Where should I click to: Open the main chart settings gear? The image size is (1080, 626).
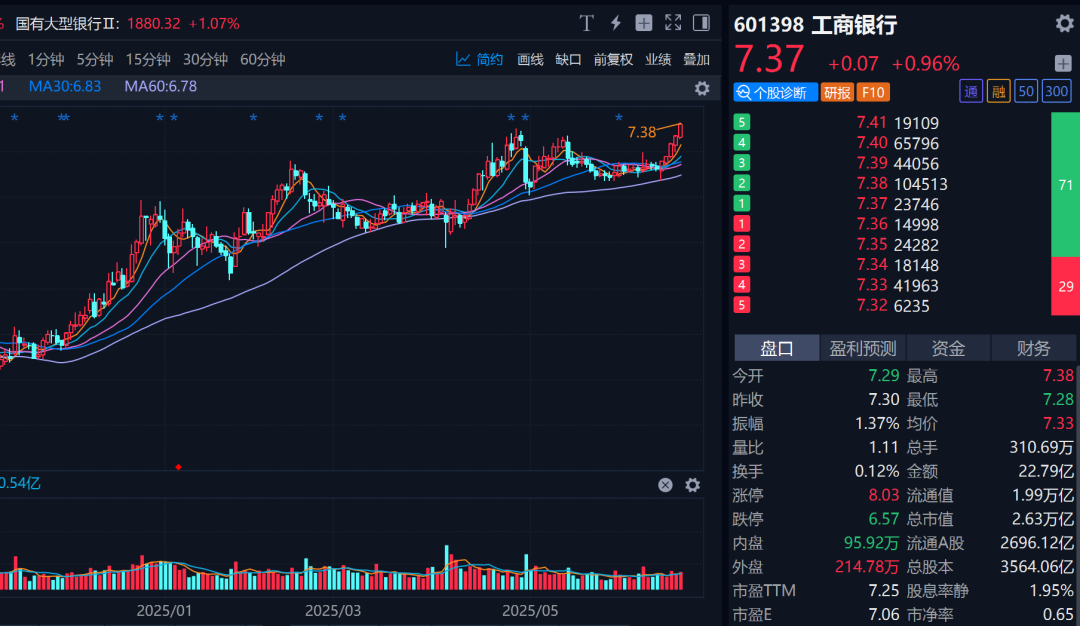point(702,89)
